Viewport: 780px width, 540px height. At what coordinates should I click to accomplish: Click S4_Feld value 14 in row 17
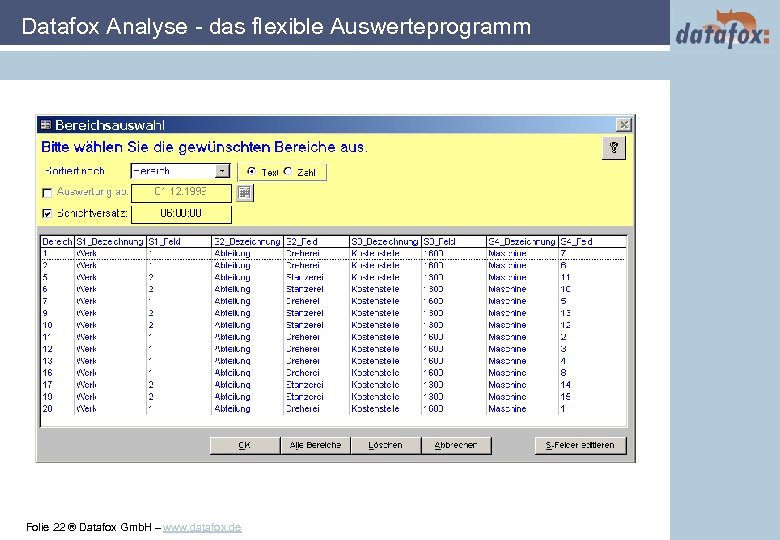pyautogui.click(x=566, y=385)
